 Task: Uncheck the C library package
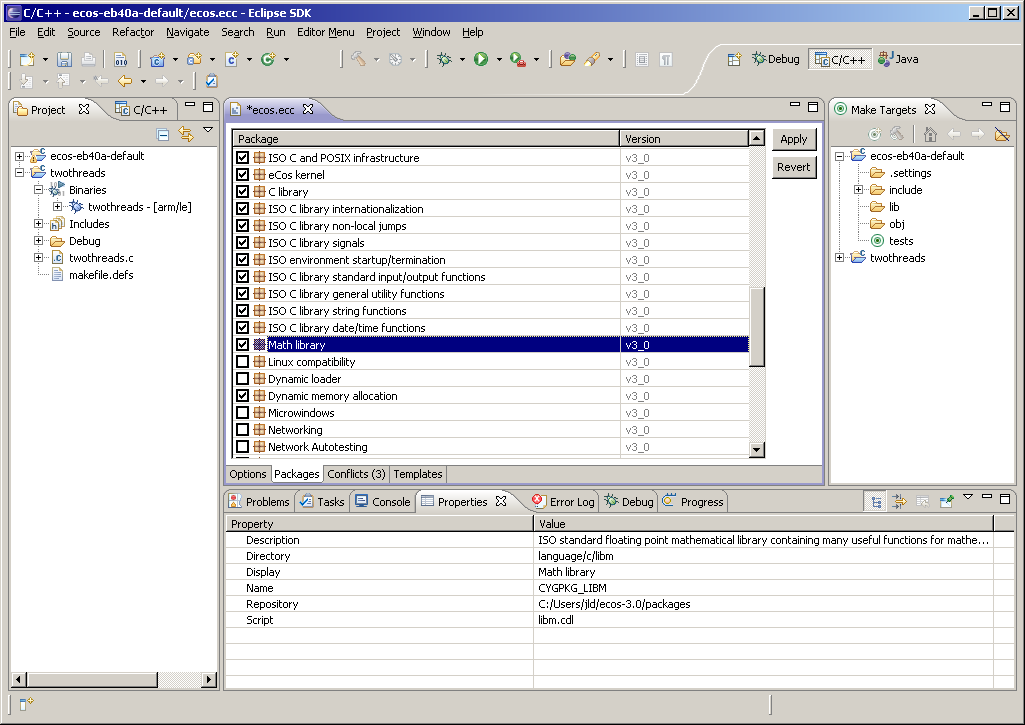point(243,192)
